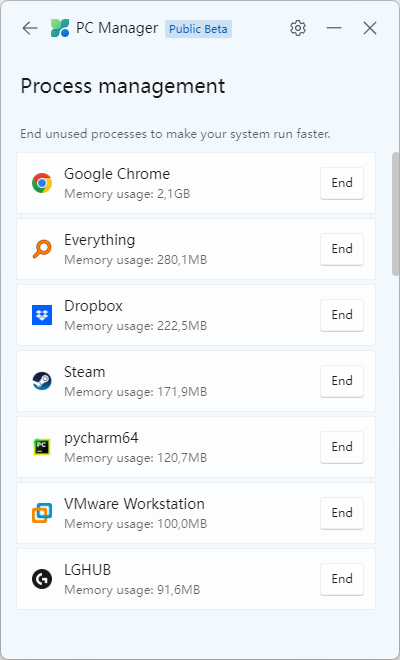This screenshot has height=660, width=400.
Task: End the Steam process
Action: pos(342,381)
